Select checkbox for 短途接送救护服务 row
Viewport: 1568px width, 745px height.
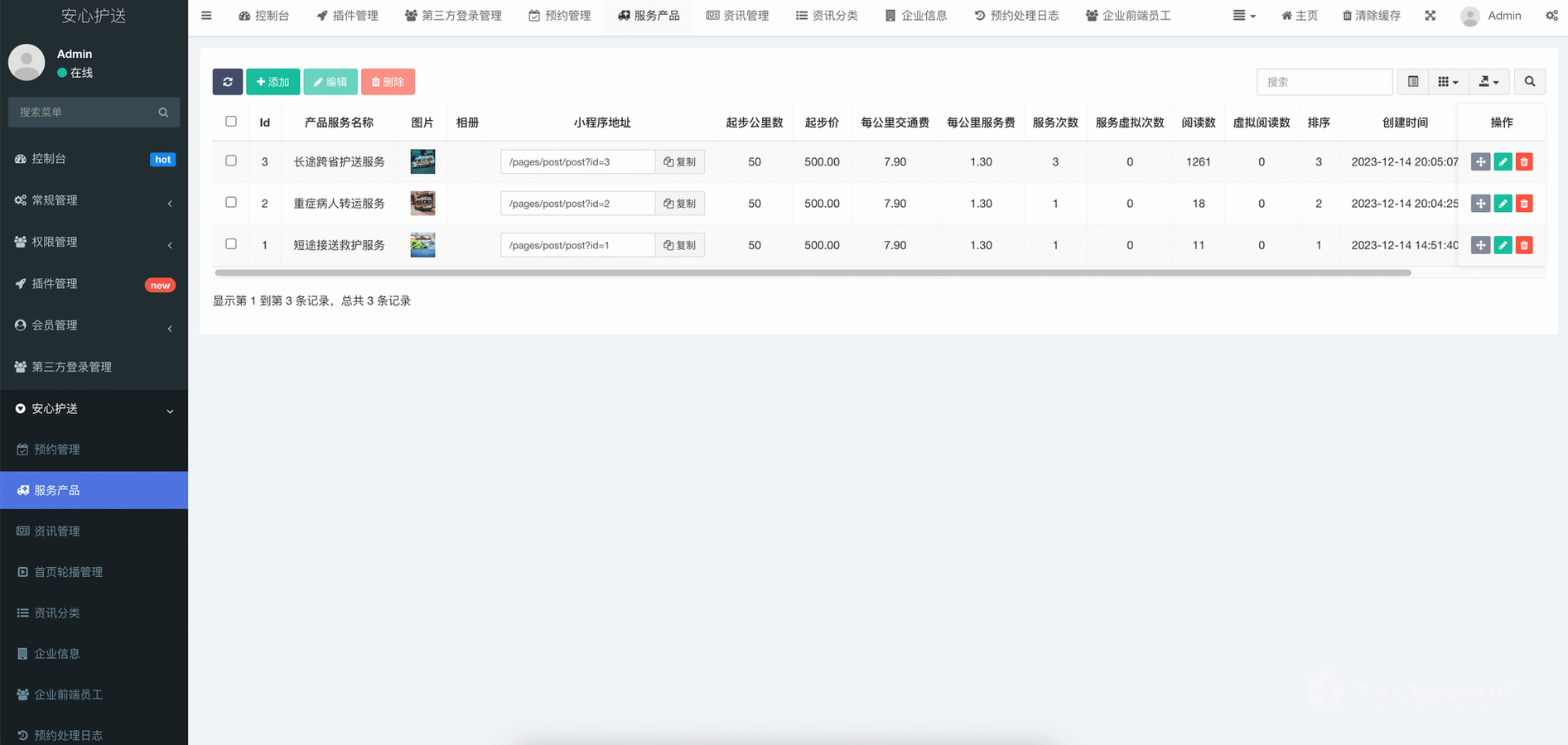tap(231, 244)
